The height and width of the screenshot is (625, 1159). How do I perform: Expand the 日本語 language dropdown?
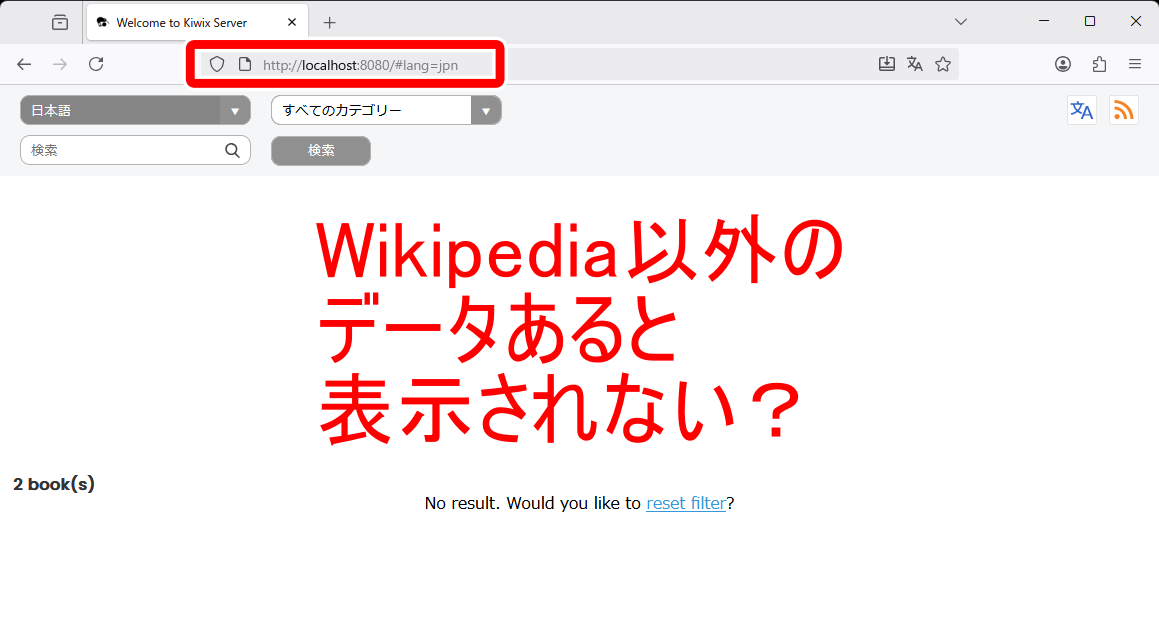(x=135, y=110)
